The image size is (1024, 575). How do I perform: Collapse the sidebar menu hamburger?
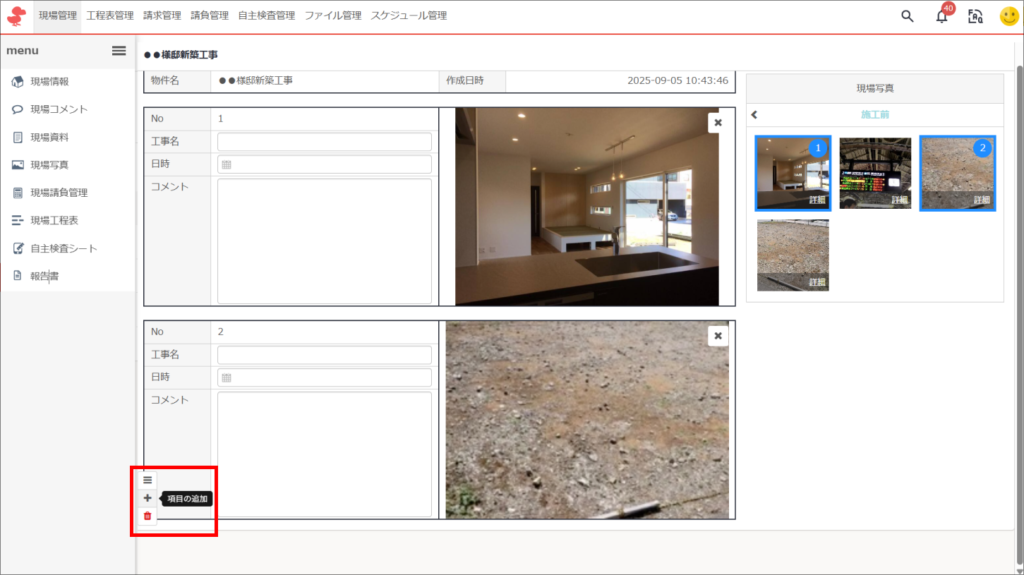pyautogui.click(x=119, y=50)
